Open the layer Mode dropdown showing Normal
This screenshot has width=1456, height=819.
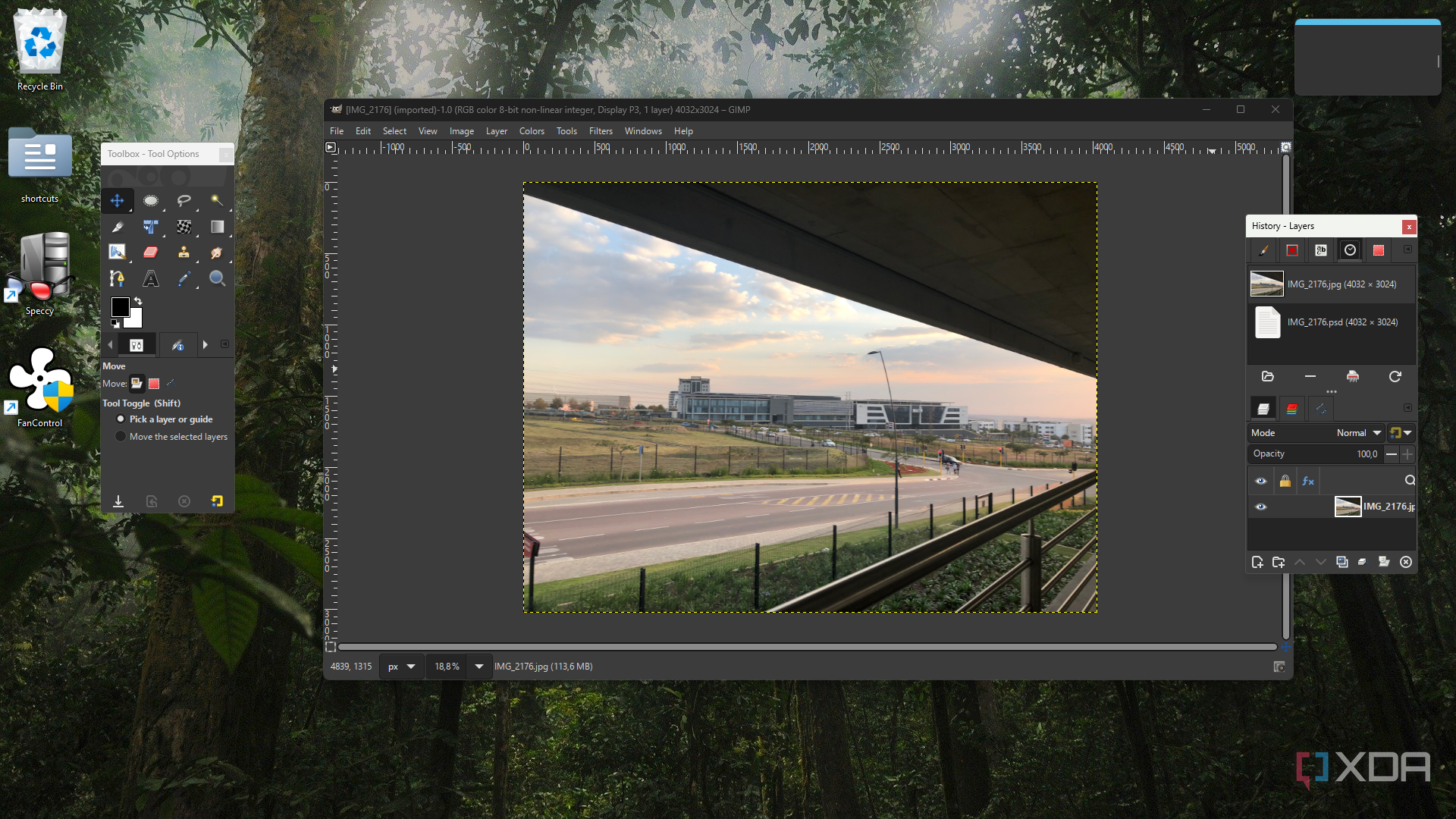[1359, 433]
